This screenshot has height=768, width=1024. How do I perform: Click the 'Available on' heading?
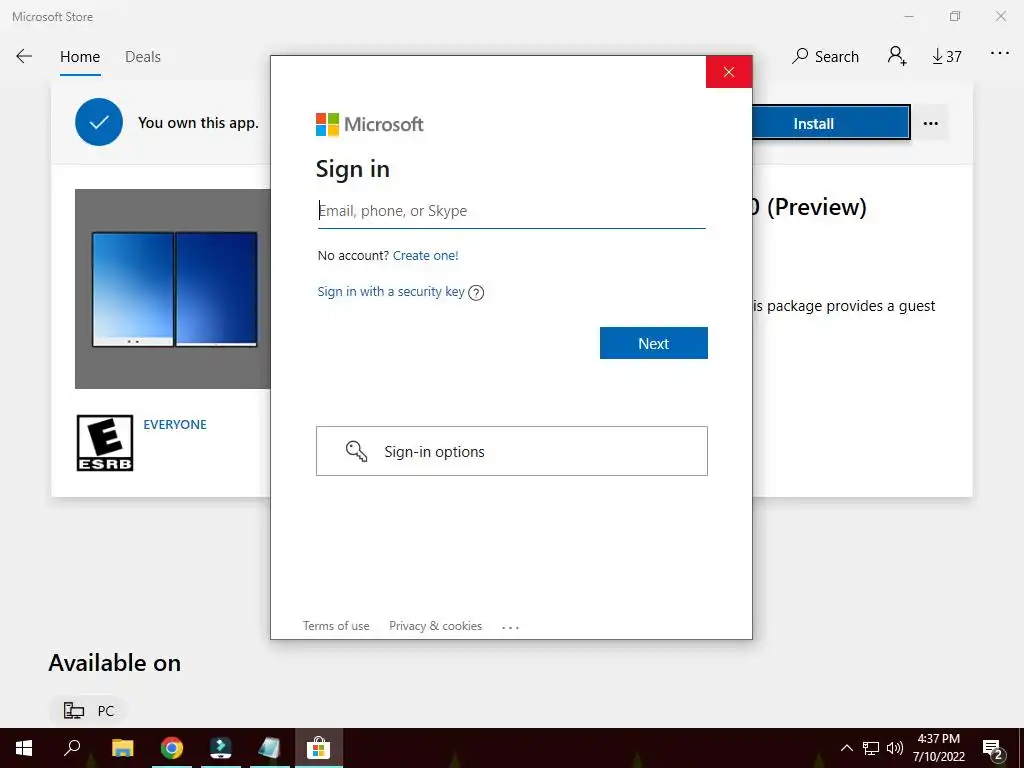pos(115,663)
